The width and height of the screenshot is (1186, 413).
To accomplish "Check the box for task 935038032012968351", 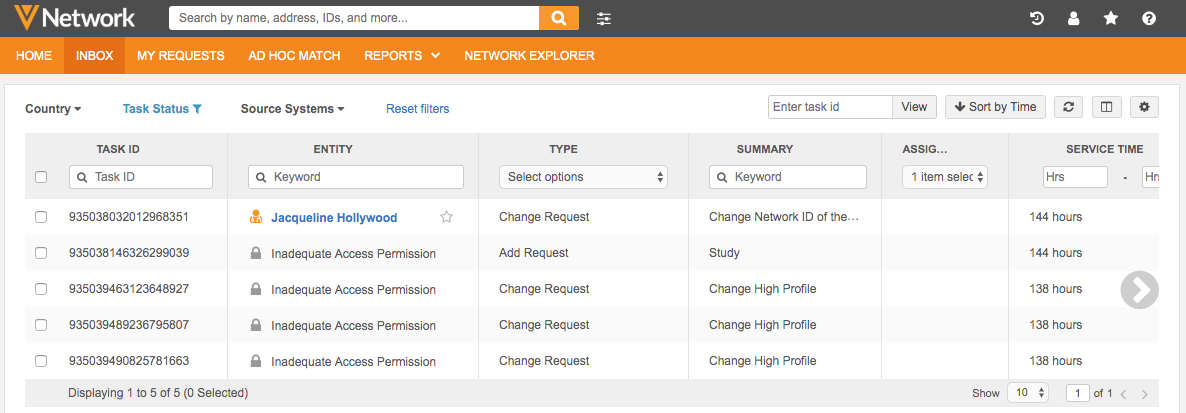I will [41, 217].
